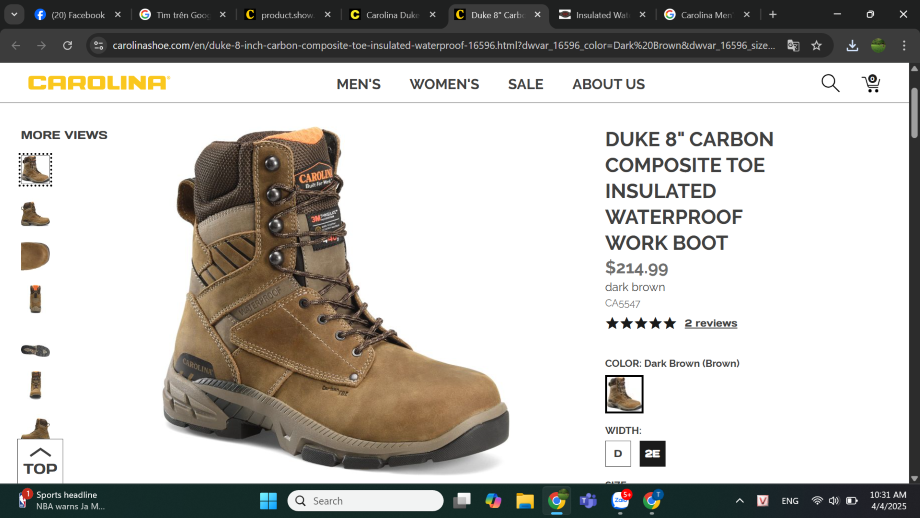Viewport: 920px width, 518px height.
Task: Choose the Dark Brown color swatch
Action: (624, 394)
